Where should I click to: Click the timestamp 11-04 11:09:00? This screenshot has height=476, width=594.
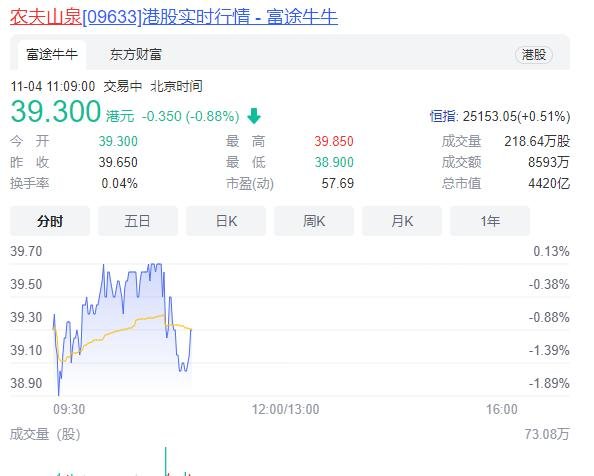(x=53, y=86)
